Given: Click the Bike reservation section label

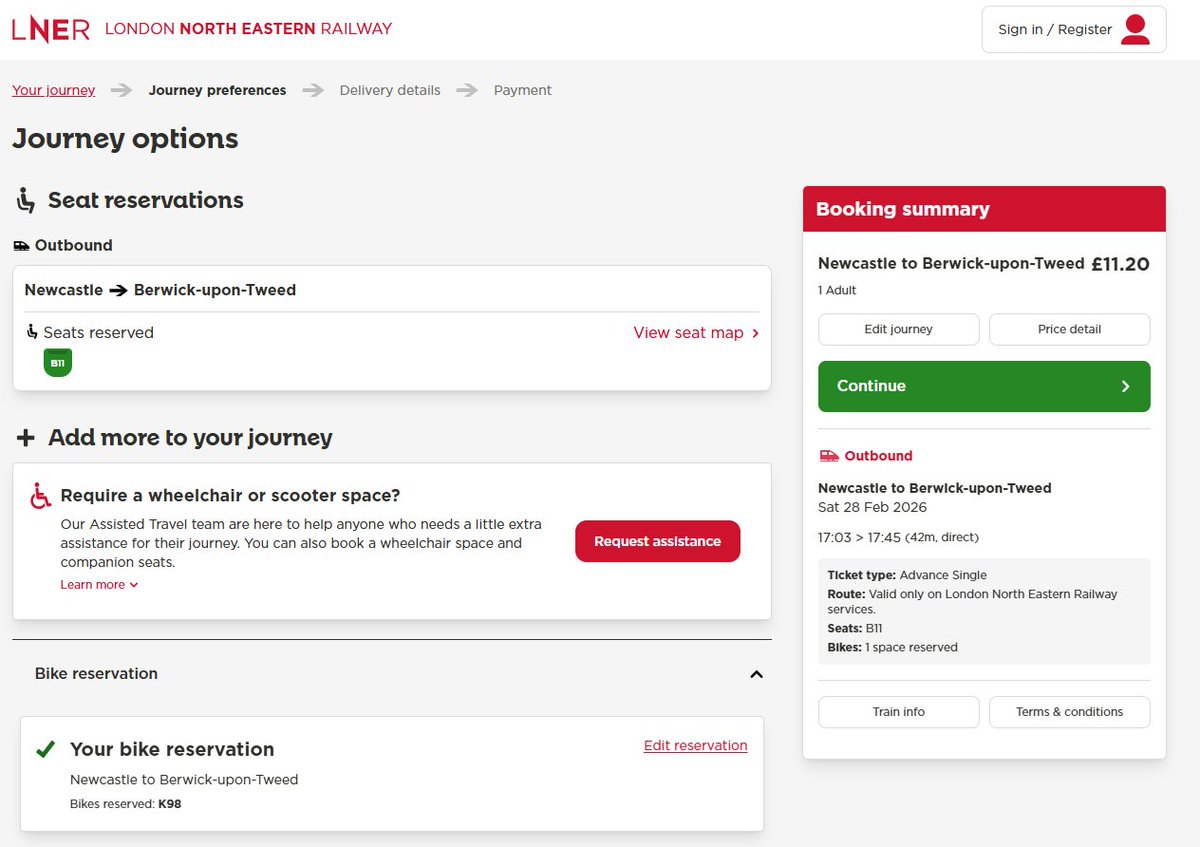Looking at the screenshot, I should coord(96,674).
